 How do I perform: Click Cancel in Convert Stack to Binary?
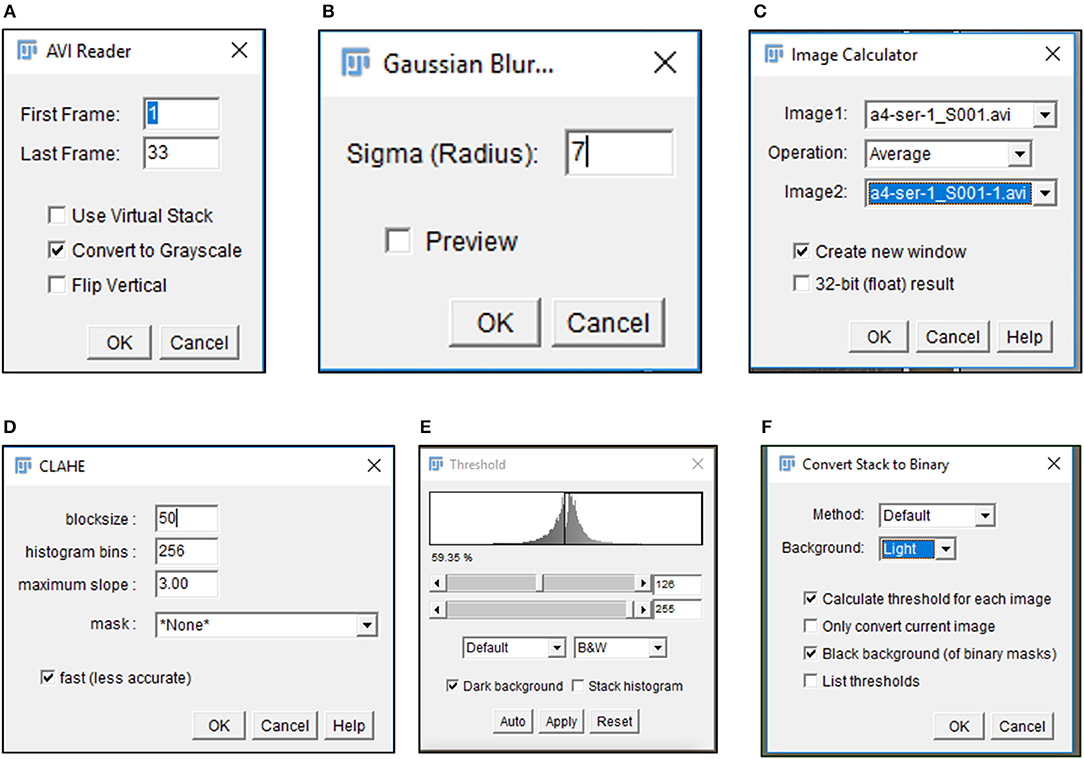tap(1022, 726)
